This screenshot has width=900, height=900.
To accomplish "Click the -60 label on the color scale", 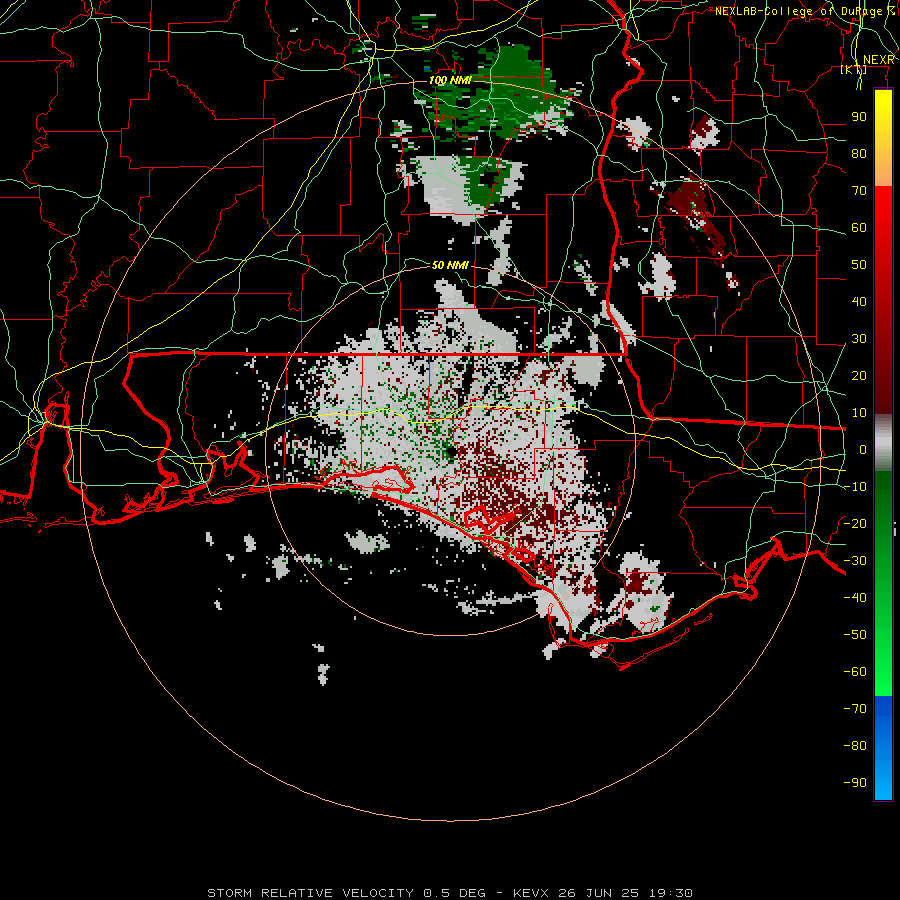I will point(855,672).
